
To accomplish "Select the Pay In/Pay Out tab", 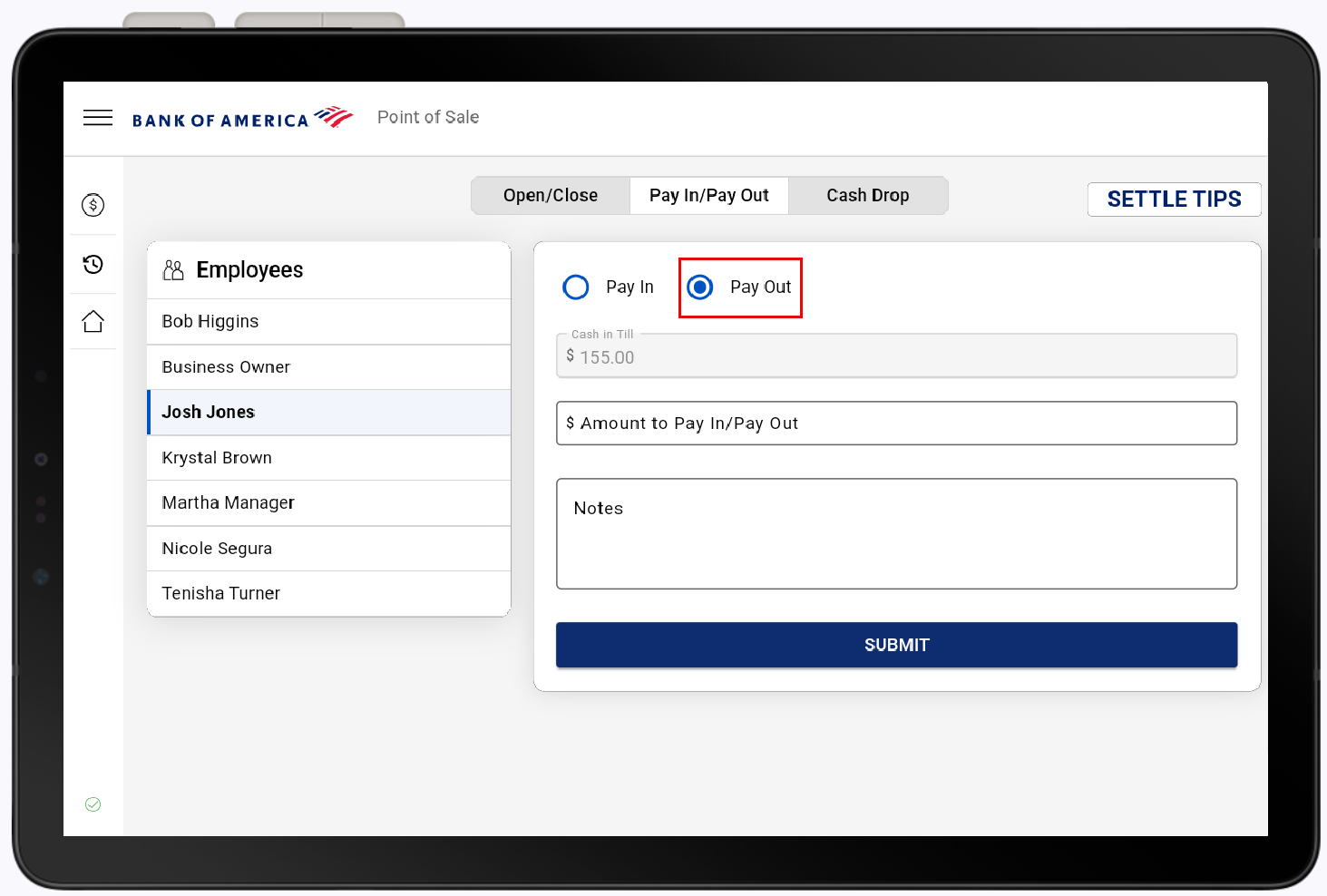I will click(708, 196).
